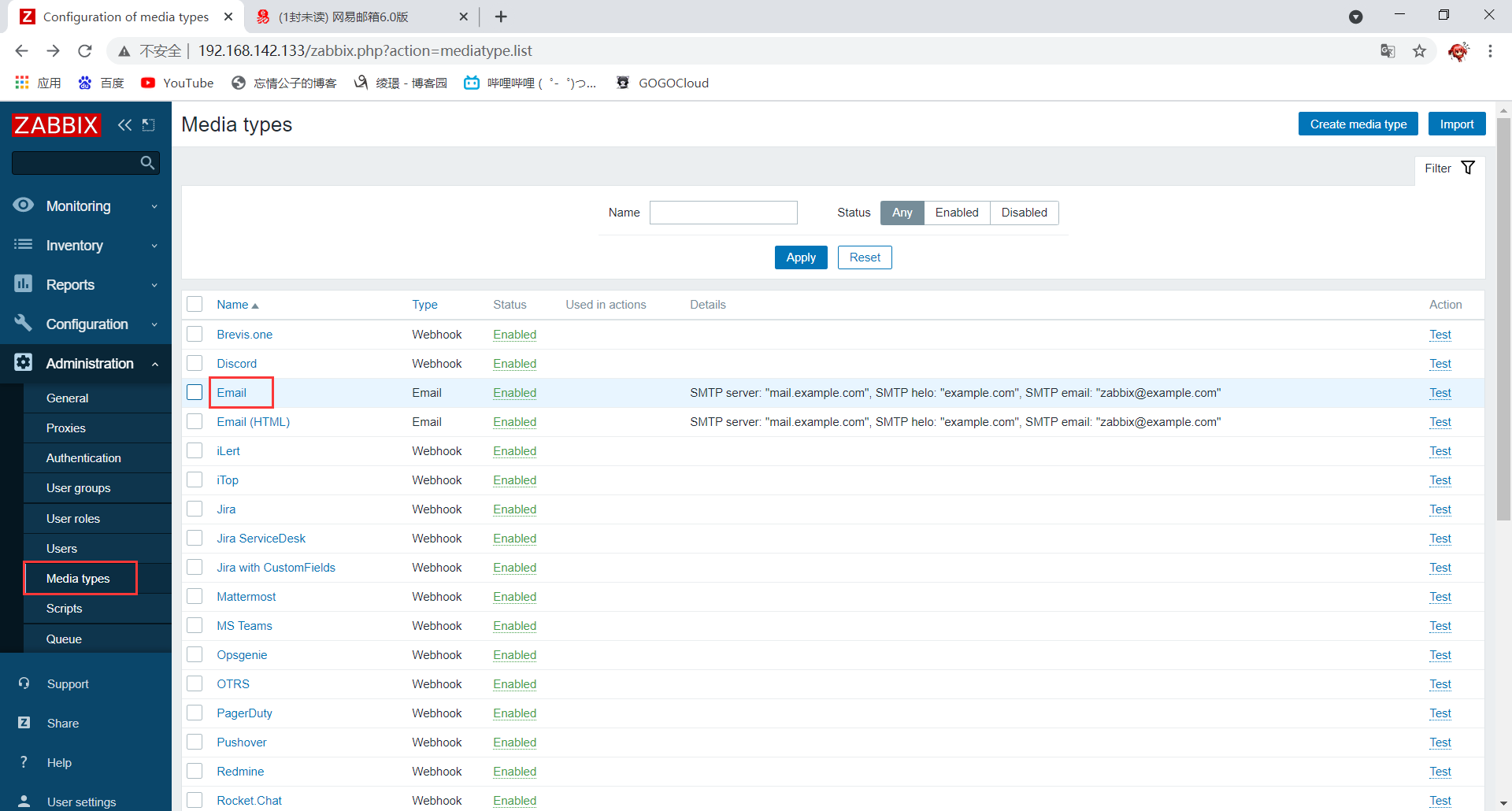
Task: Check the Email row checkbox
Action: tap(195, 392)
